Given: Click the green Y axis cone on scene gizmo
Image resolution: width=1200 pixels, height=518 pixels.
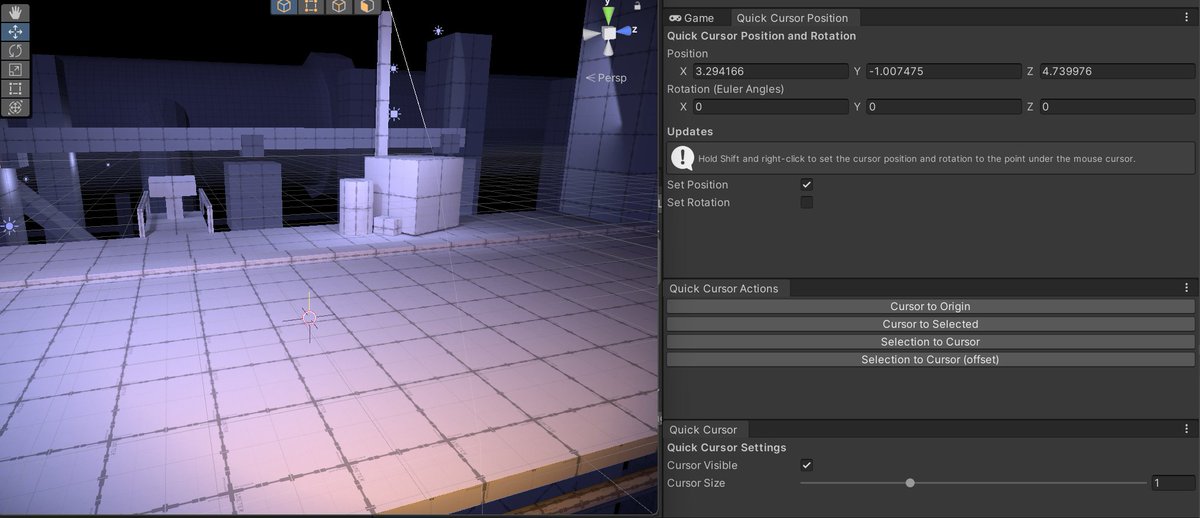Looking at the screenshot, I should tap(609, 15).
